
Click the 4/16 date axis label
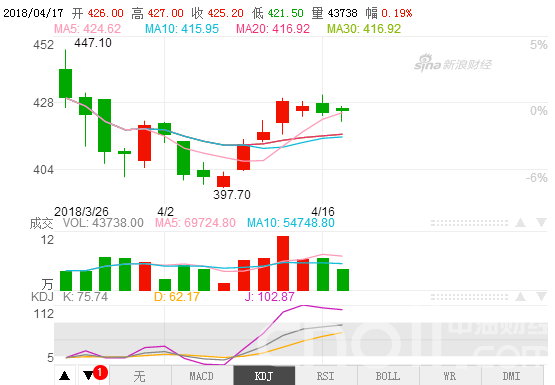[x=323, y=212]
